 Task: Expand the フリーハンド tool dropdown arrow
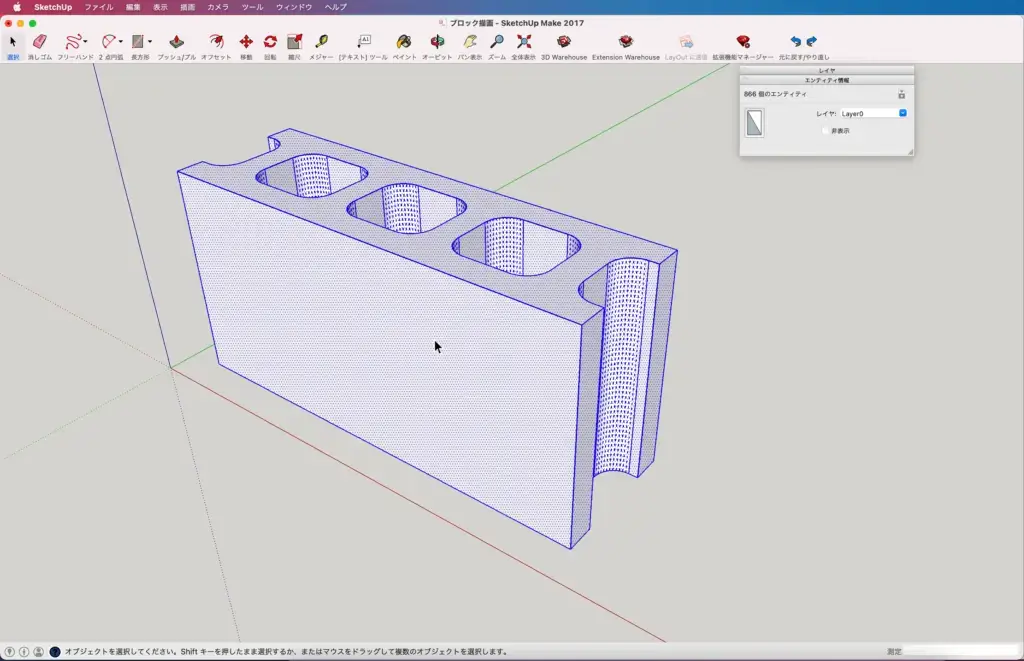pos(86,42)
